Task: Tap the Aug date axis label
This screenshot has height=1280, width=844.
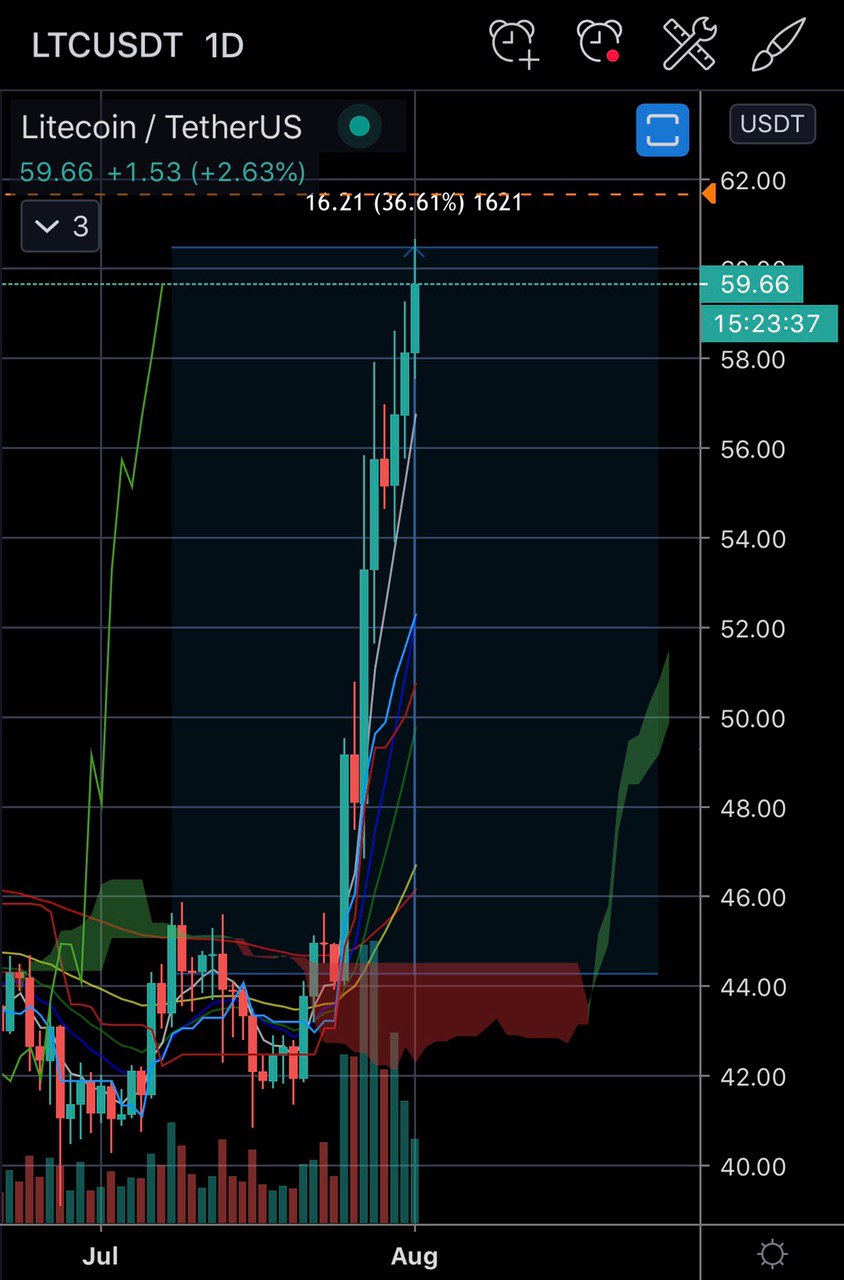Action: 415,1255
